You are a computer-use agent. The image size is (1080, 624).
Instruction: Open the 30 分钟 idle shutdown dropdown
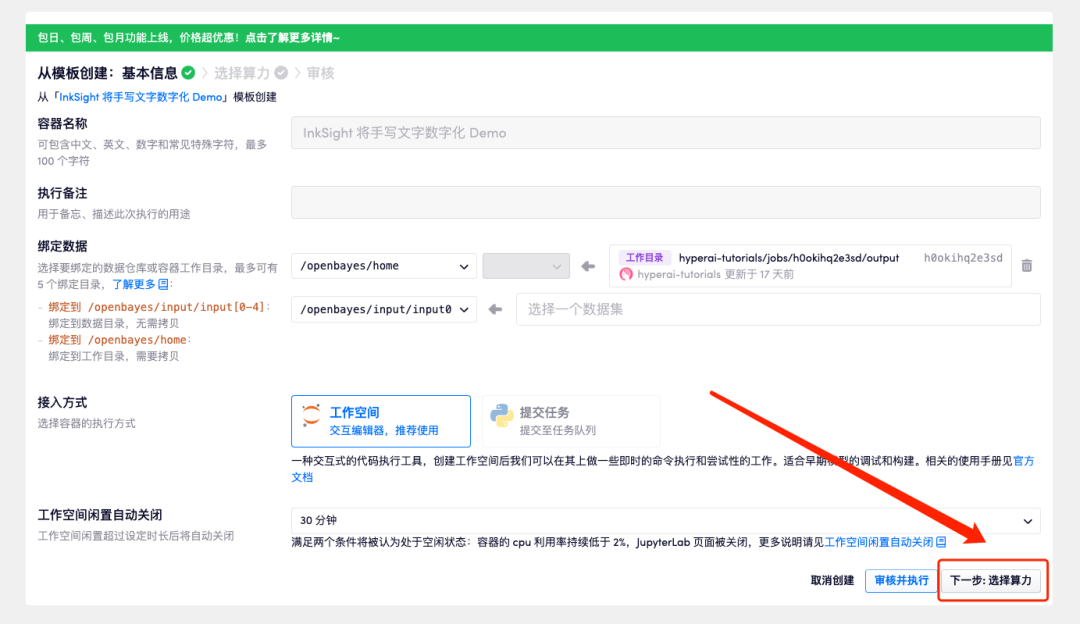(x=665, y=521)
